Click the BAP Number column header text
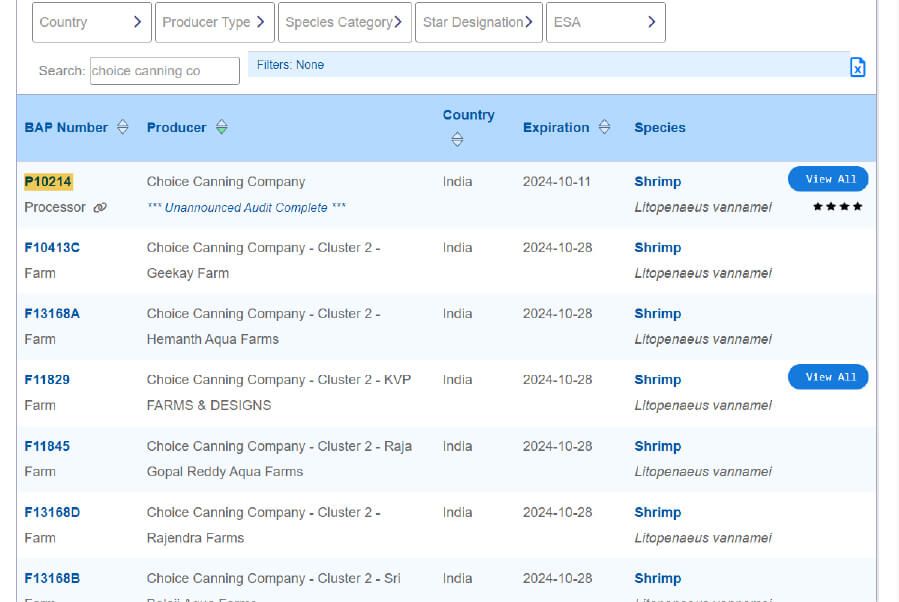The image size is (899, 602). [66, 127]
